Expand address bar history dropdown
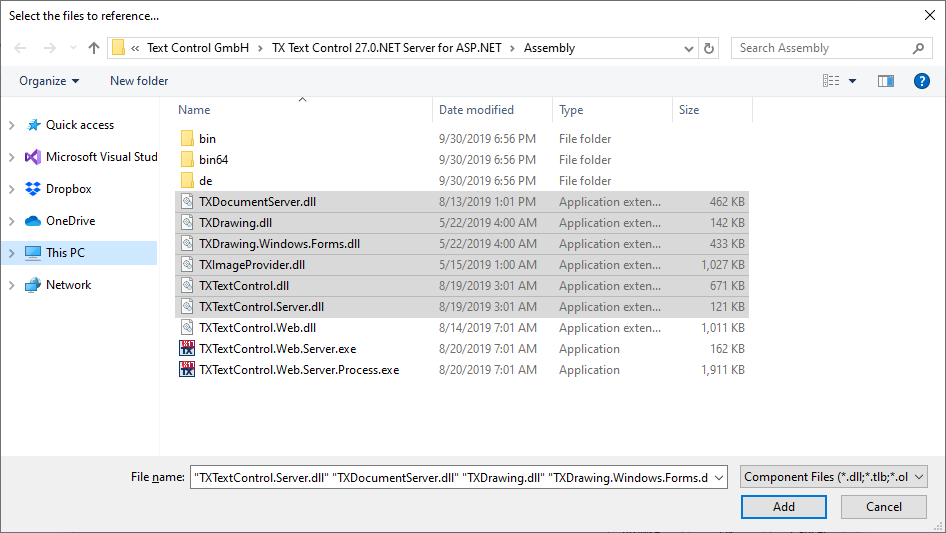Screen dimensions: 946x533 [688, 48]
